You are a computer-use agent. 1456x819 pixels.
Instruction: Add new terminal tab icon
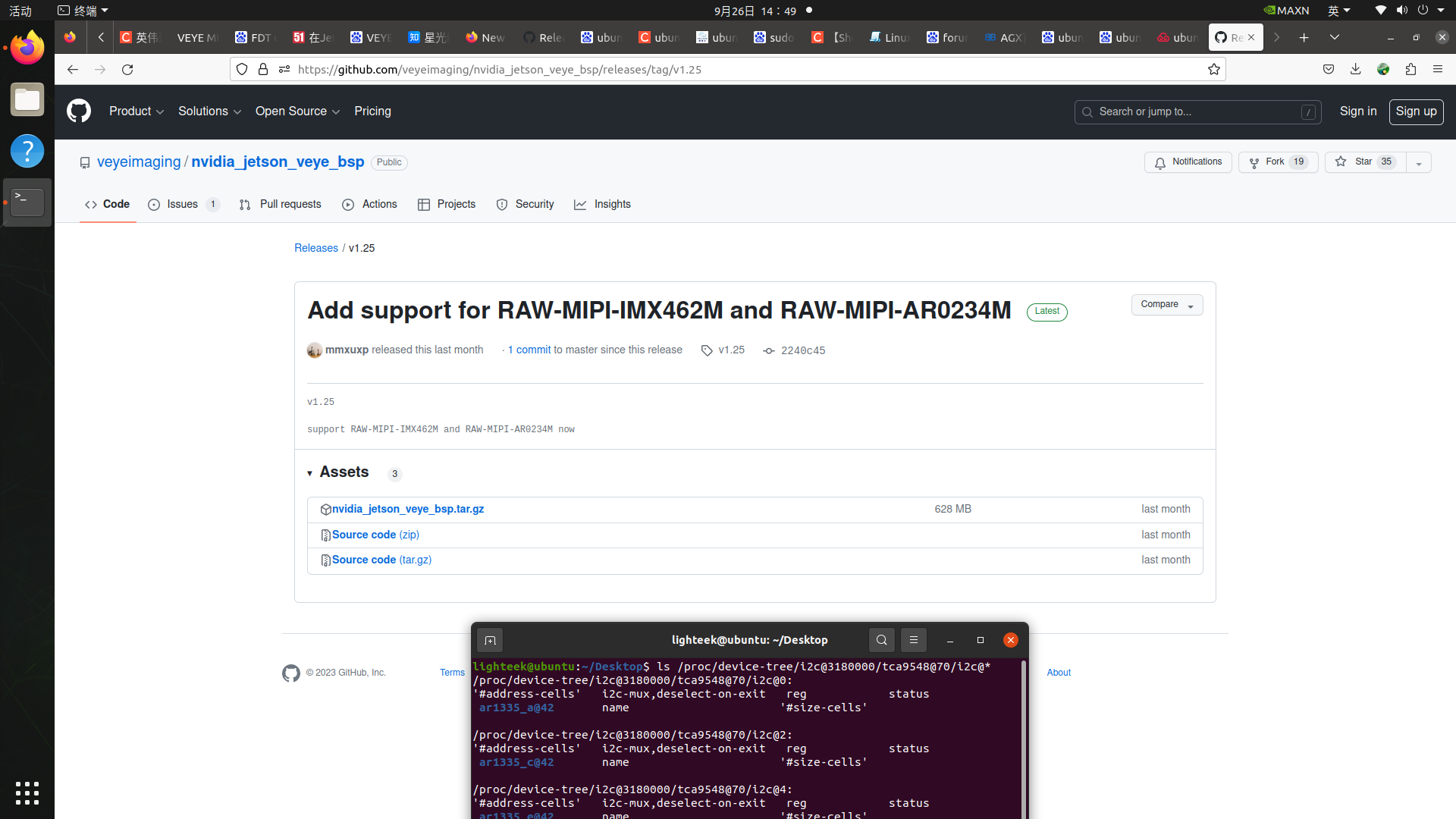click(x=490, y=640)
